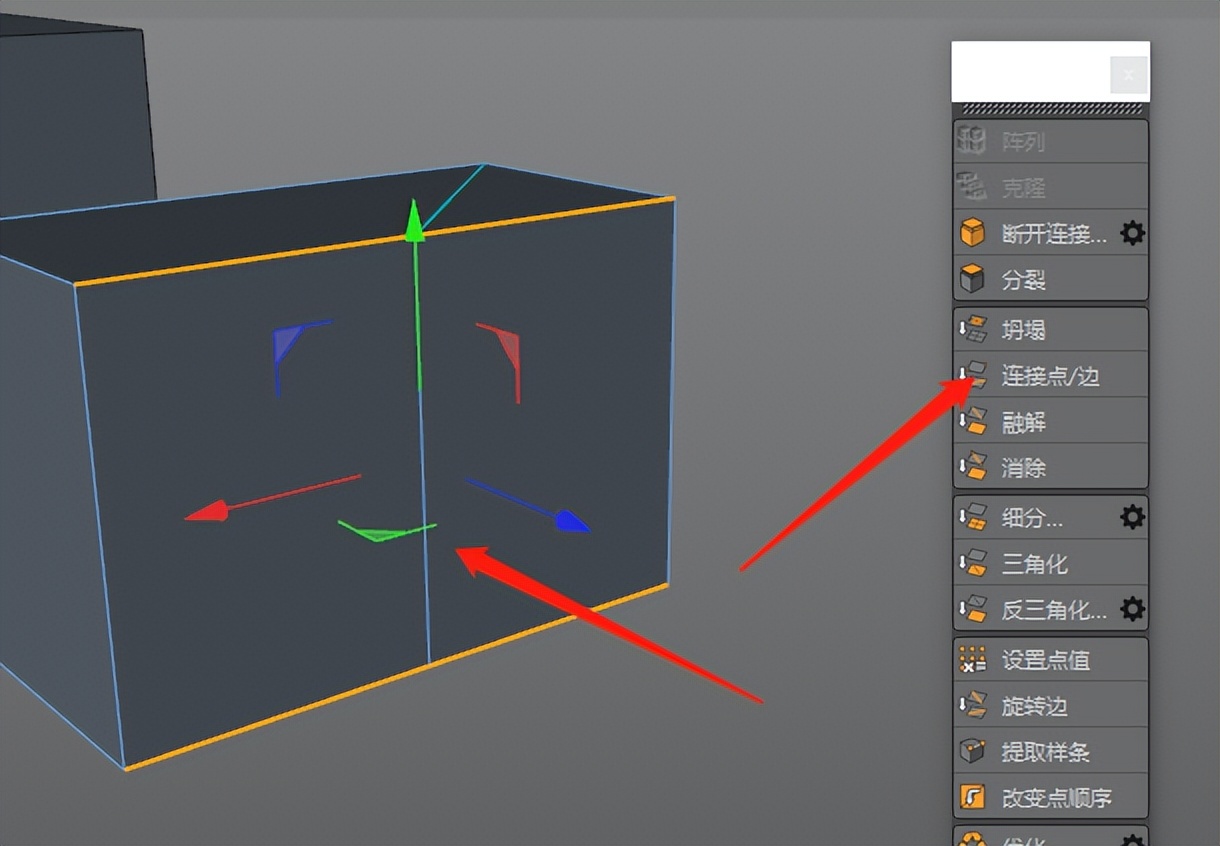Click the 设置点值 grid icon
Viewport: 1220px width, 846px height.
(971, 659)
